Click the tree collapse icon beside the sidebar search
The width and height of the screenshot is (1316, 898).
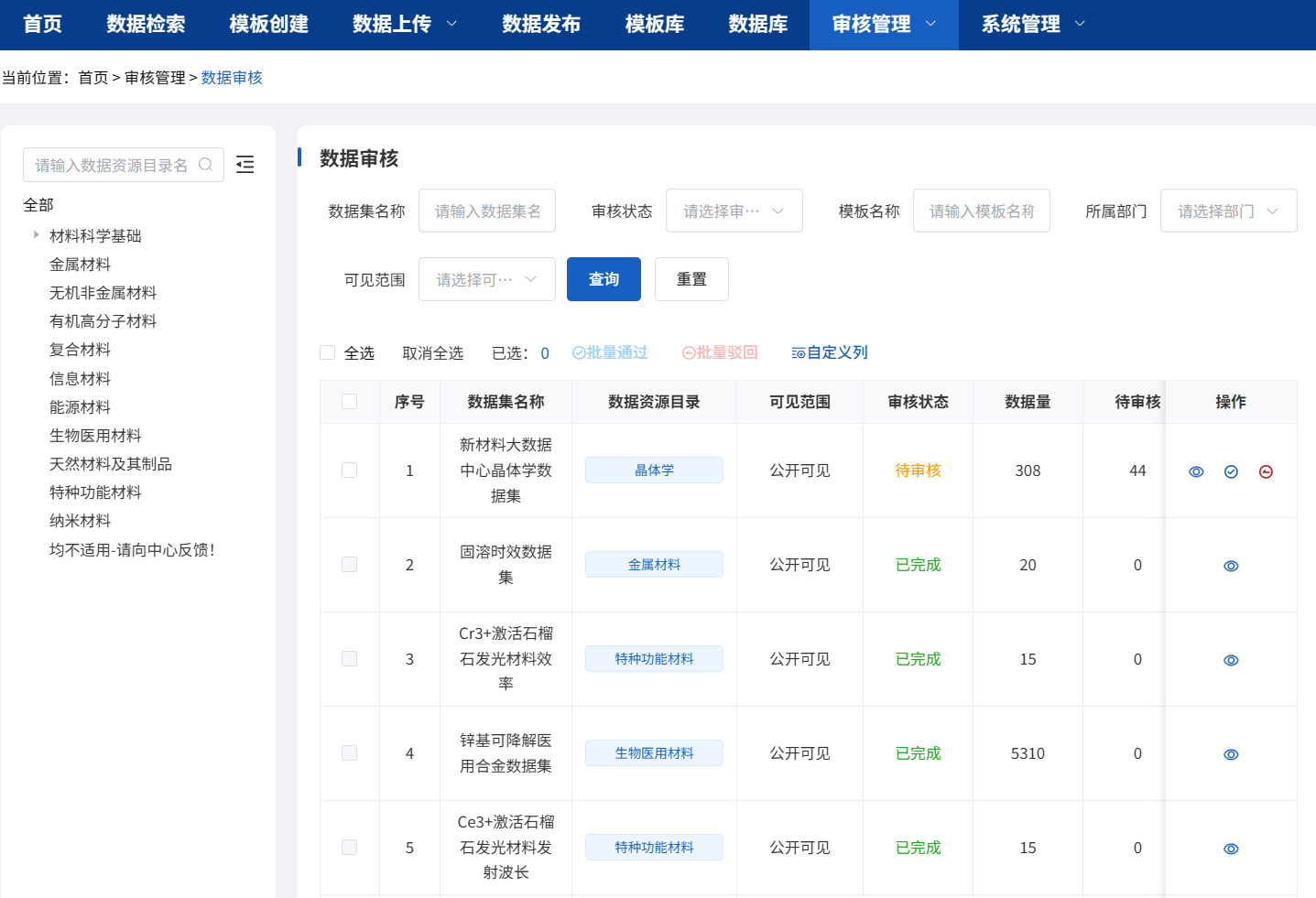pyautogui.click(x=245, y=164)
